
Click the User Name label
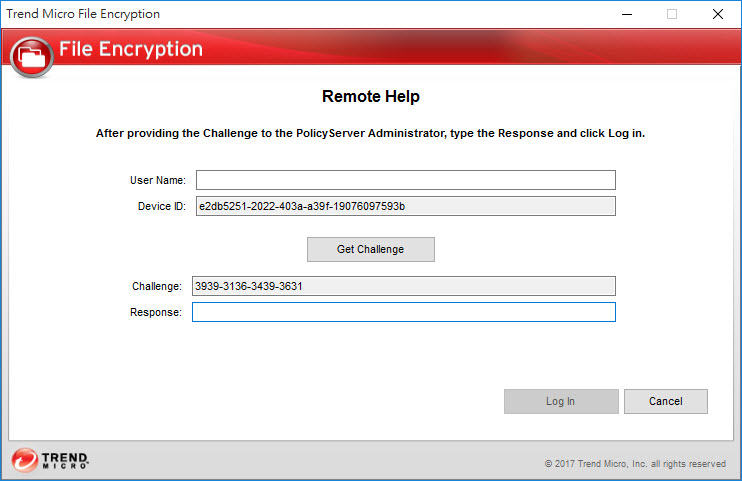click(158, 180)
